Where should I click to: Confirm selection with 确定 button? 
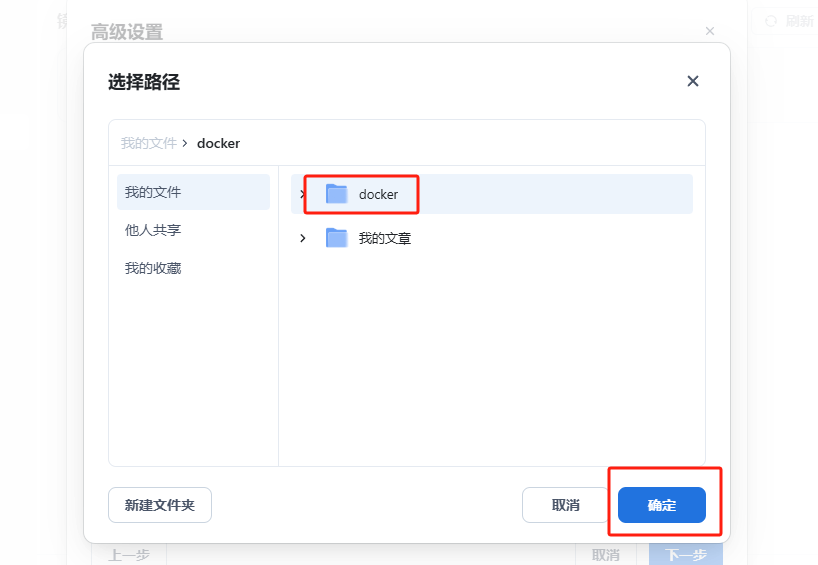point(661,505)
